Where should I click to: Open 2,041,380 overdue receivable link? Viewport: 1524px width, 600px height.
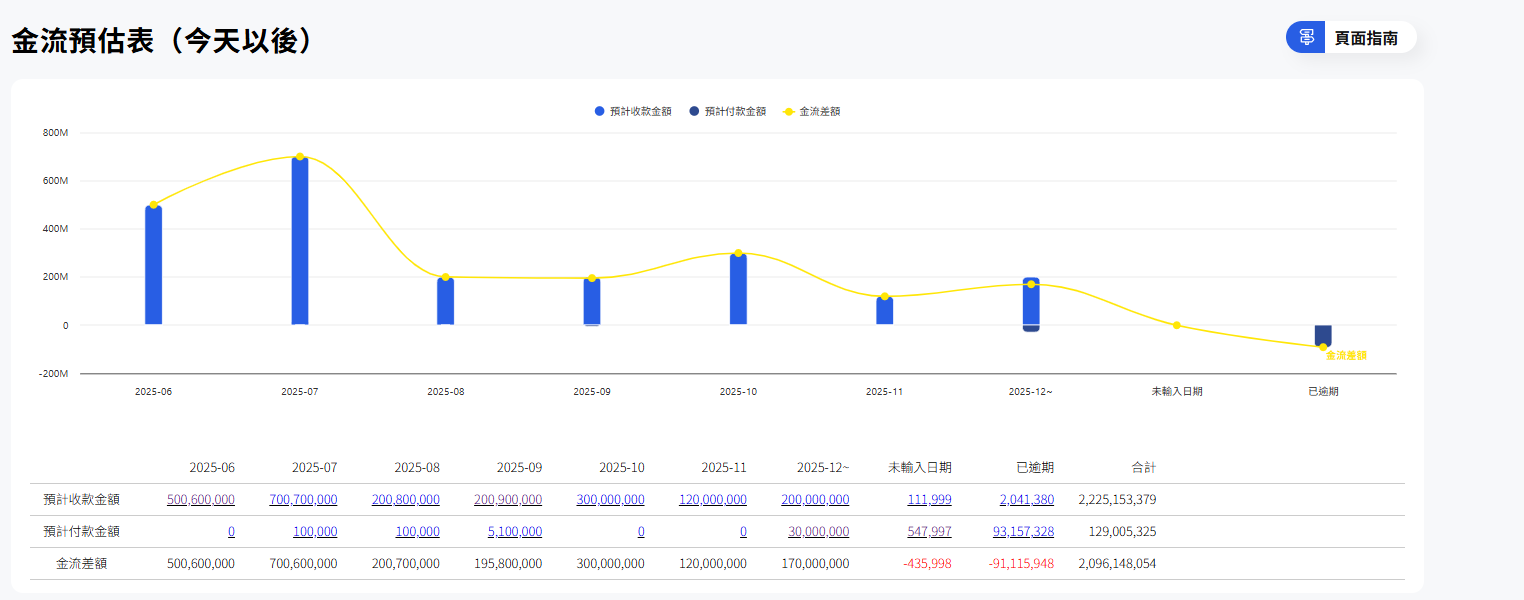pyautogui.click(x=1026, y=500)
